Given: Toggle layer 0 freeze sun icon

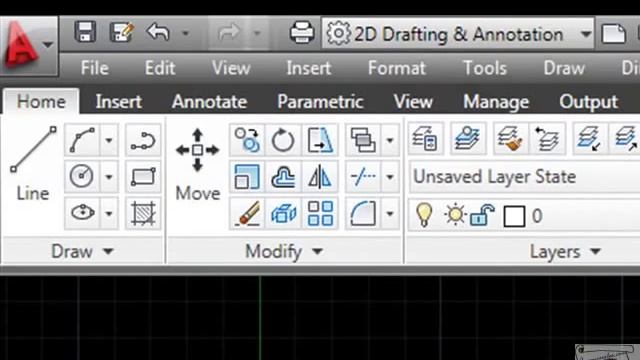Looking at the screenshot, I should pyautogui.click(x=455, y=215).
